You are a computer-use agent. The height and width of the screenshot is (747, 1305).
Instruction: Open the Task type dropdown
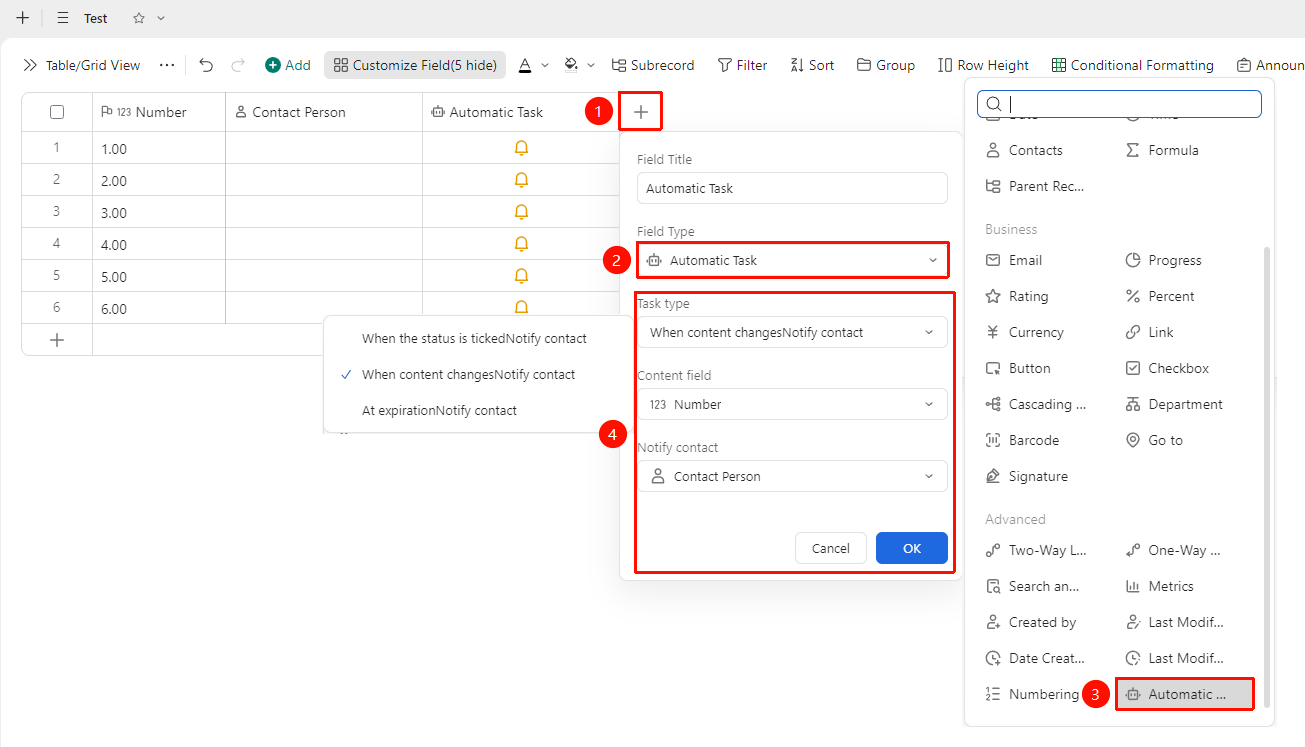(792, 332)
